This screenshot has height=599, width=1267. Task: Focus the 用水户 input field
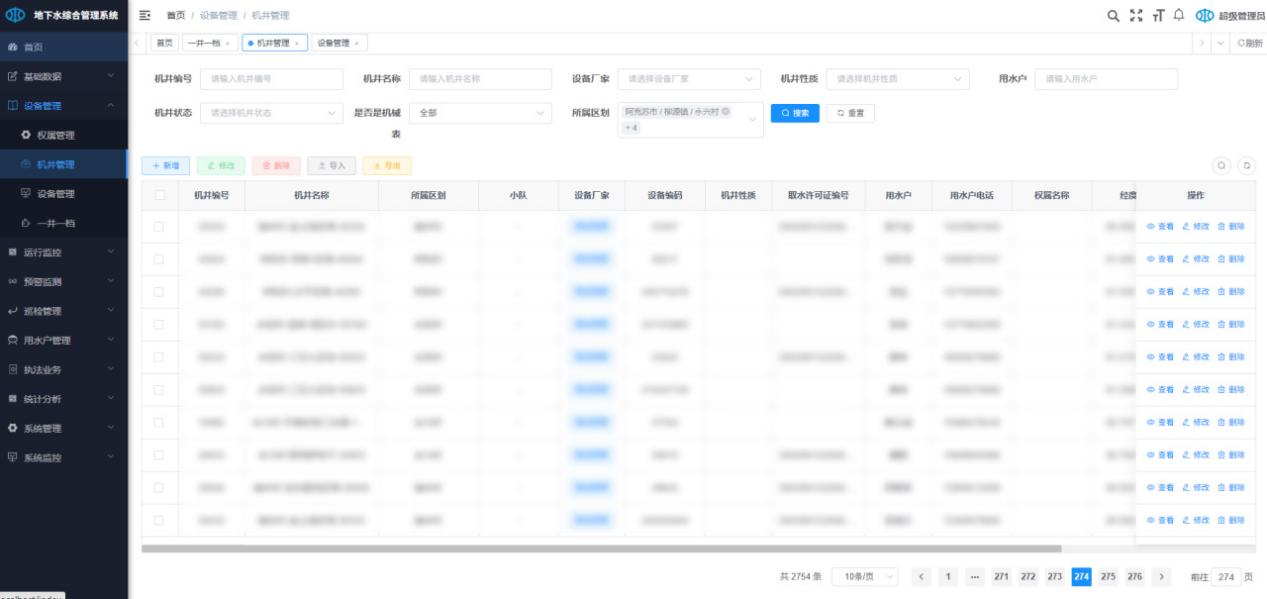[1106, 79]
